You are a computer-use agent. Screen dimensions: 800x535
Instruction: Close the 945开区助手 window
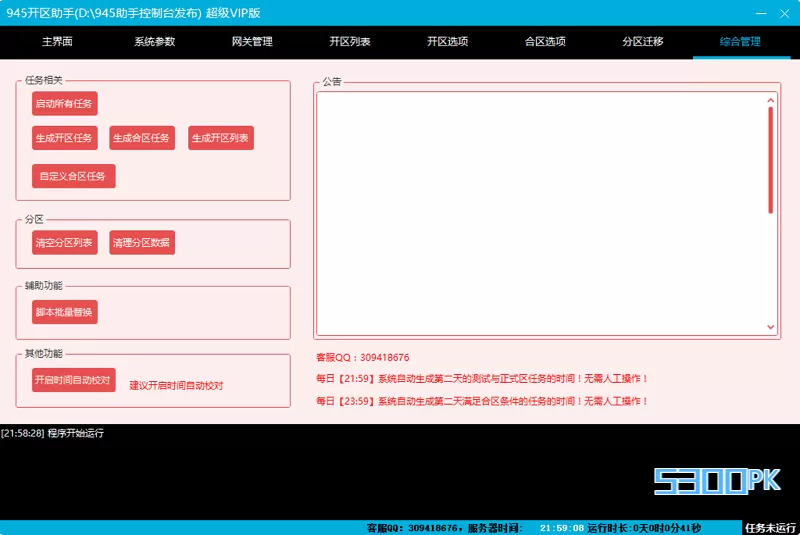click(x=785, y=13)
